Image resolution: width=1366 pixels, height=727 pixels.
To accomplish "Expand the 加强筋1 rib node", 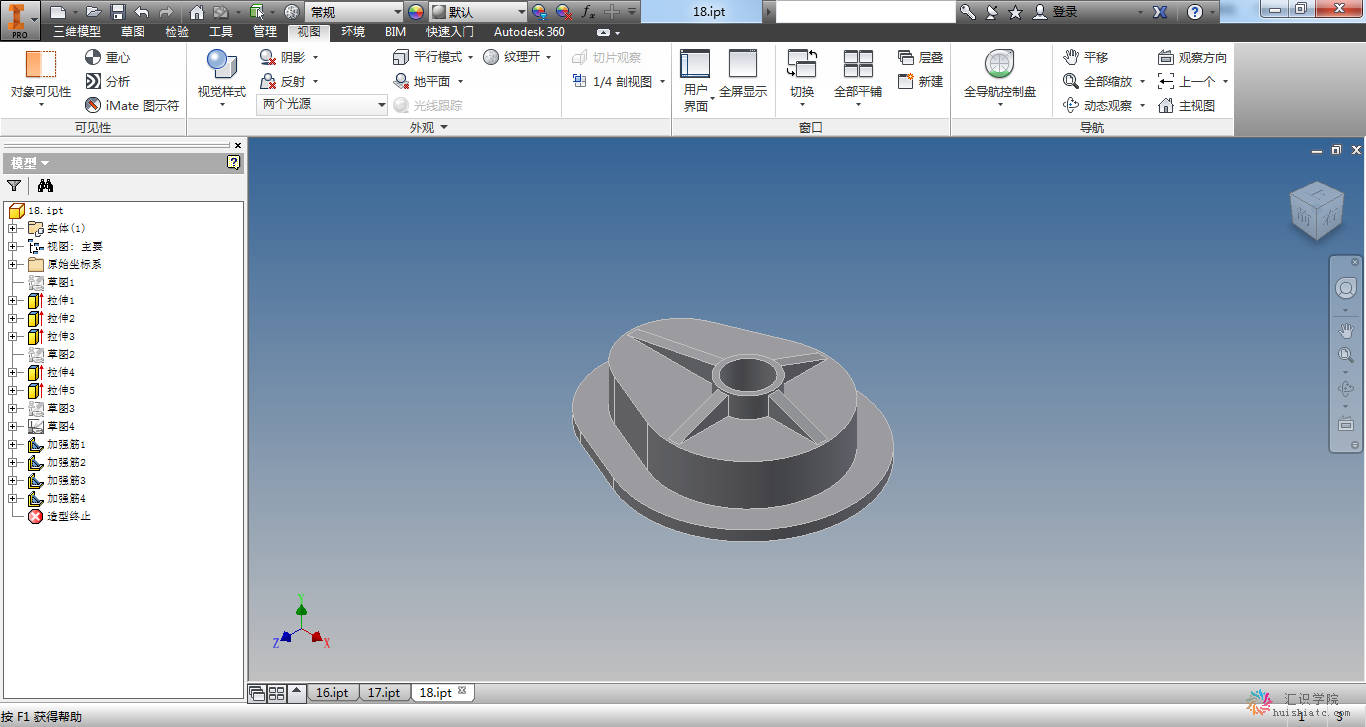I will click(x=12, y=444).
